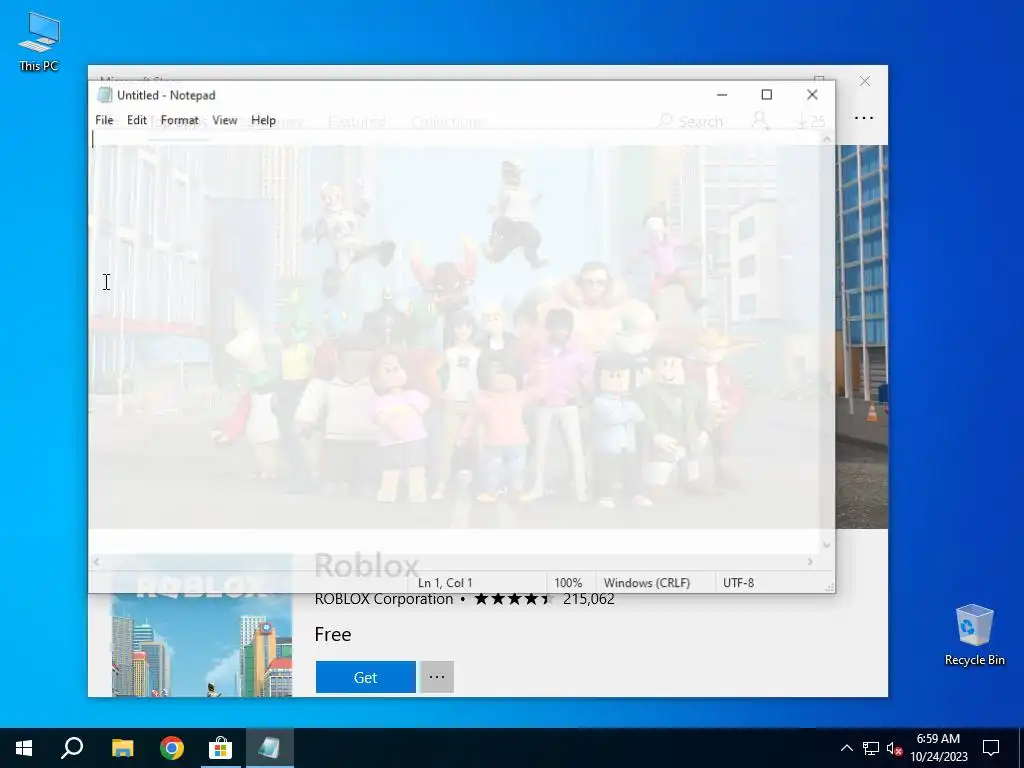Open the Help menu in Notepad
Viewport: 1024px width, 768px height.
[x=263, y=120]
